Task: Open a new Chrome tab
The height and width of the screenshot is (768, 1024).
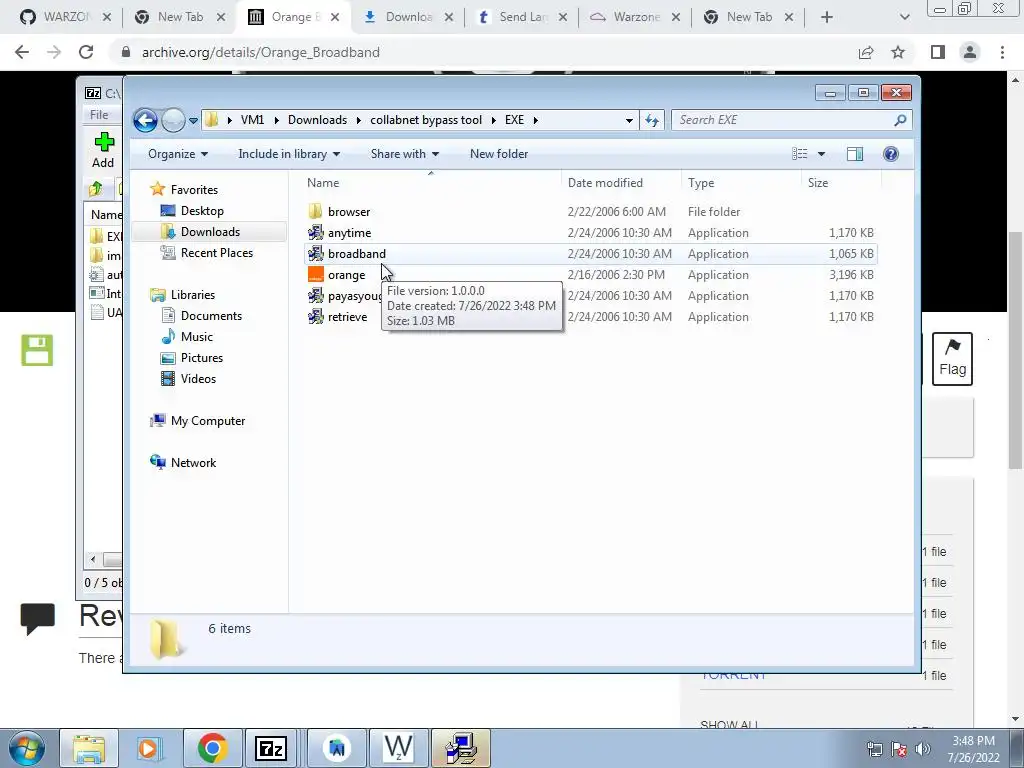Action: (x=827, y=17)
